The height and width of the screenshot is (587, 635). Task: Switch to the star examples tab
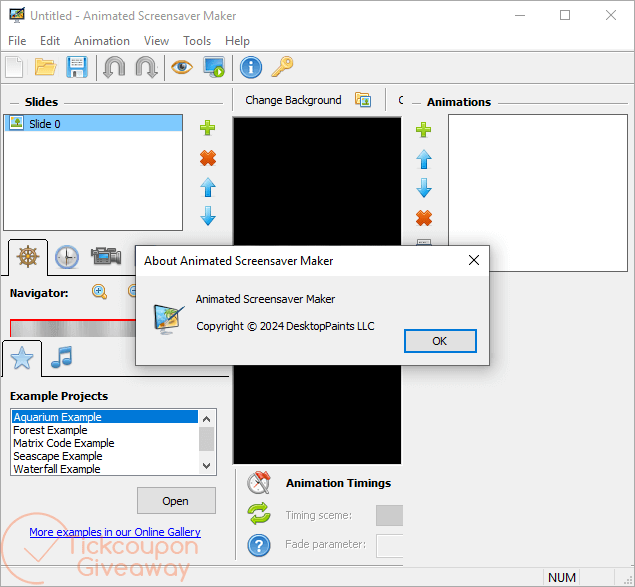[22, 358]
